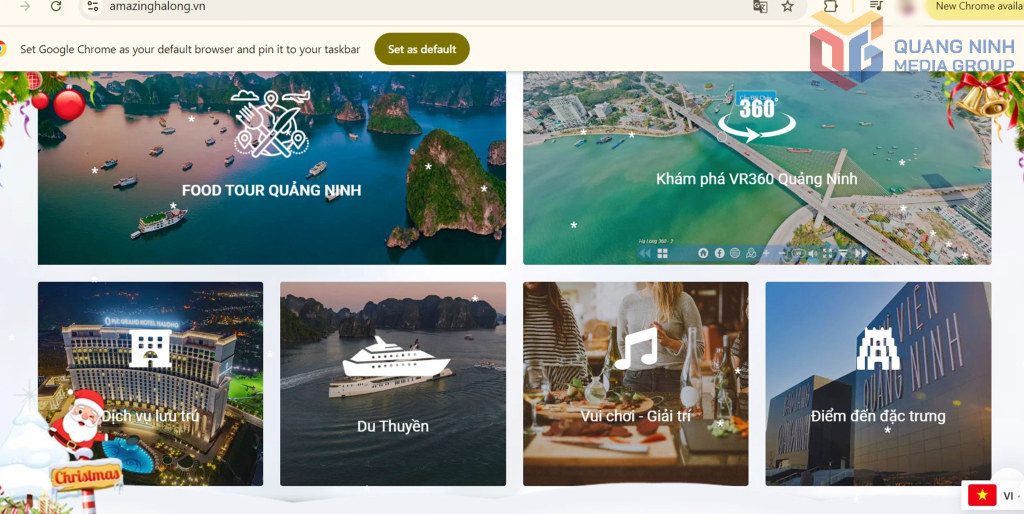Image resolution: width=1024 pixels, height=514 pixels.
Task: Click the reload page icon
Action: click(56, 6)
